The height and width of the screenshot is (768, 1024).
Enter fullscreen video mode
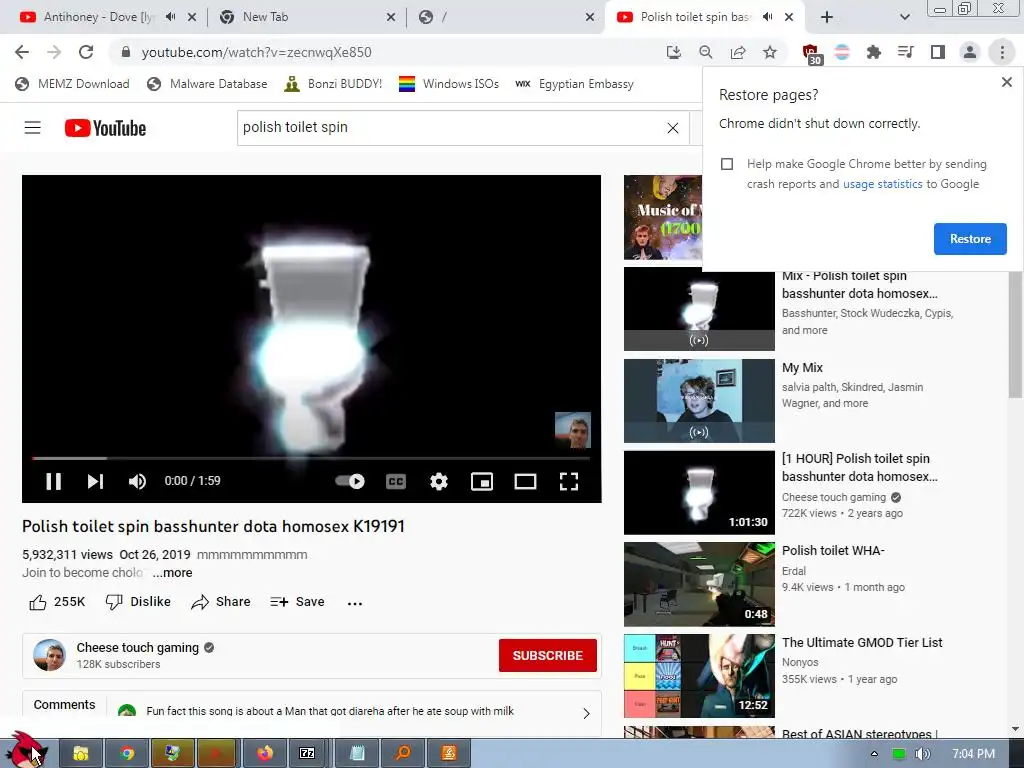[x=569, y=481]
